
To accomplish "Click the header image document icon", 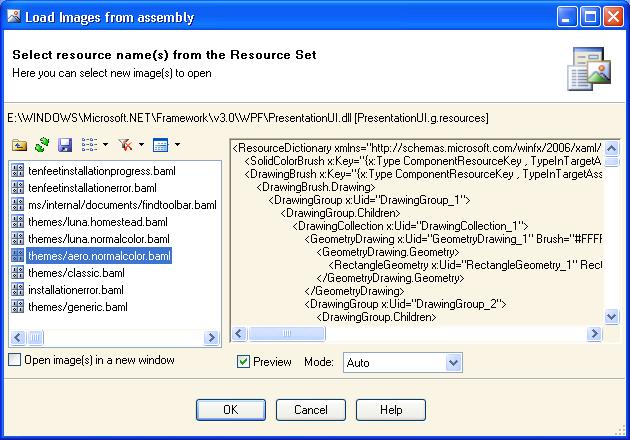I will 589,69.
